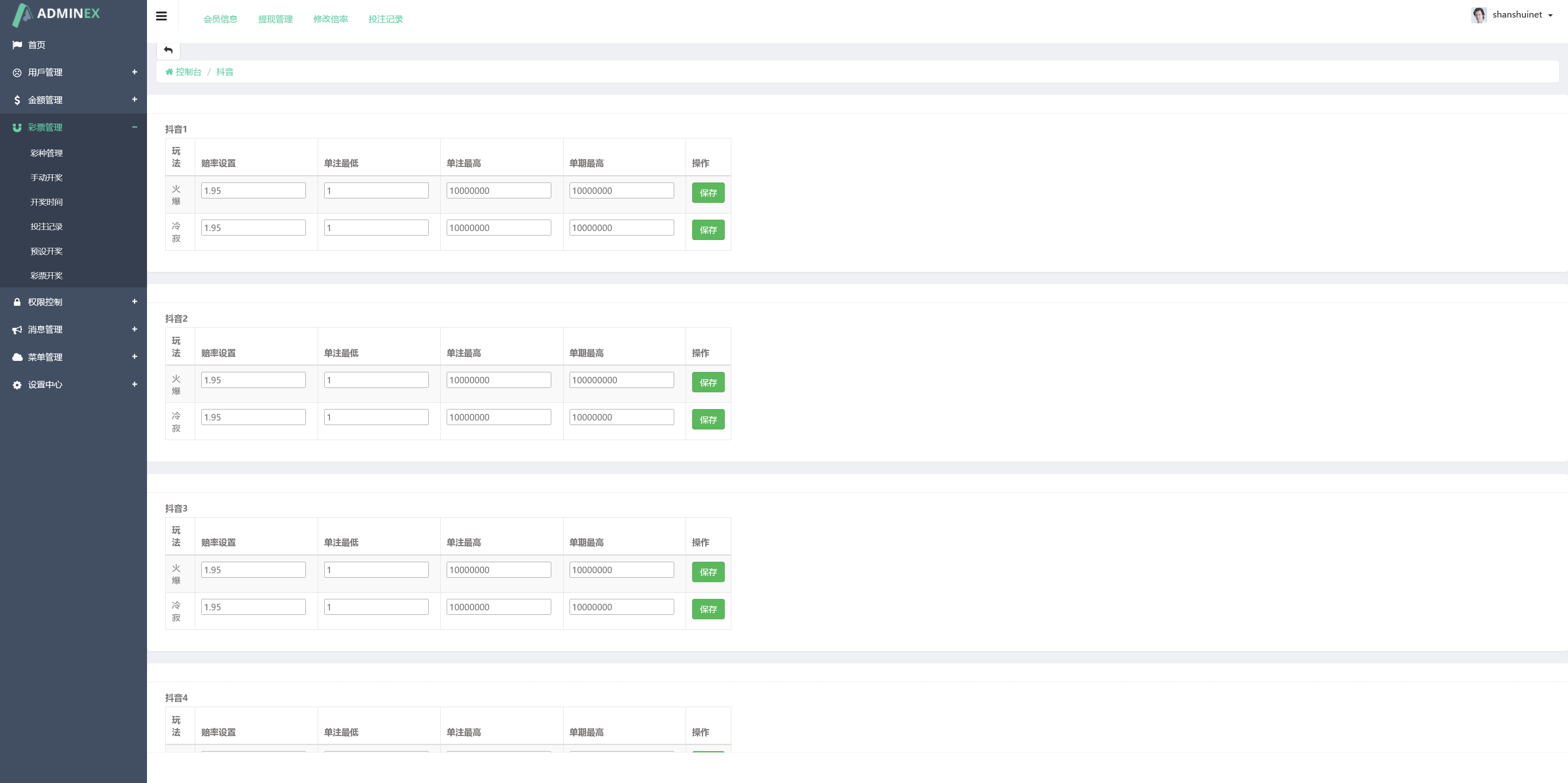The width and height of the screenshot is (1568, 783).
Task: Focus 抖音2 冷寂 单注最高 field
Action: pyautogui.click(x=499, y=417)
